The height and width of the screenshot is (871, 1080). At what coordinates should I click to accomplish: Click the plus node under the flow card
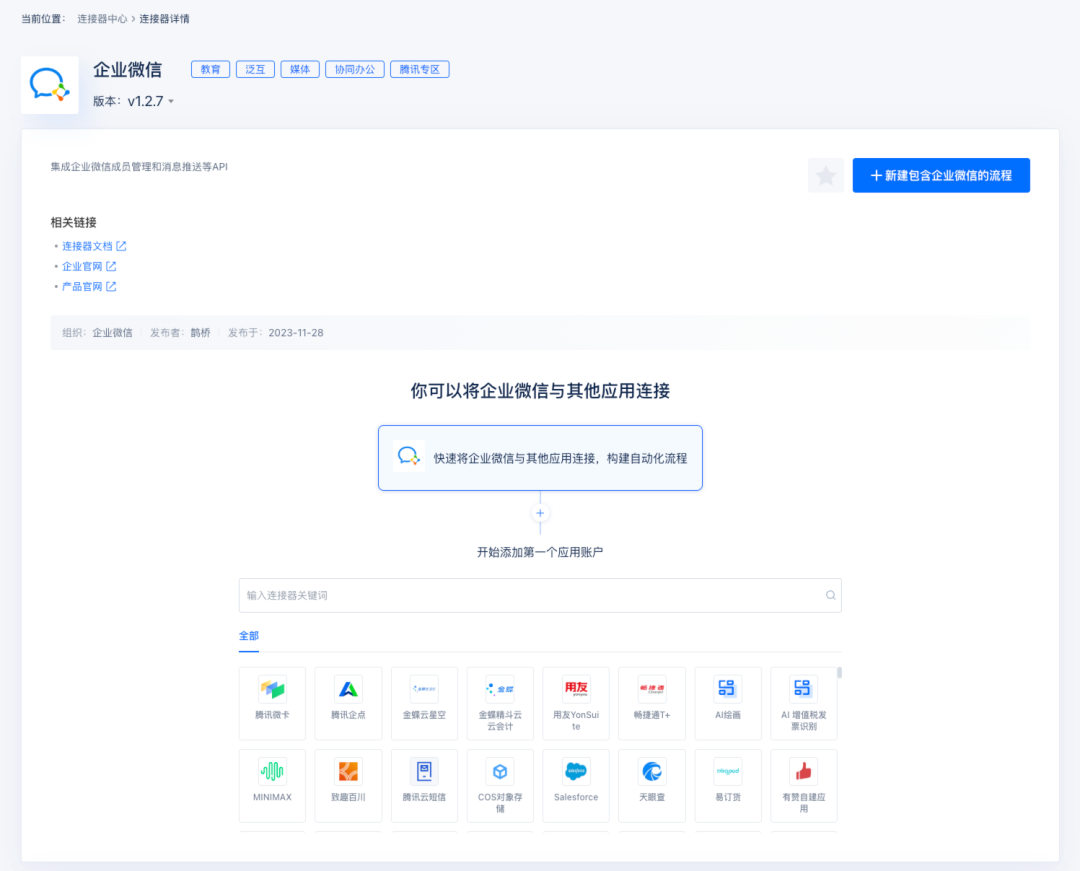point(540,513)
